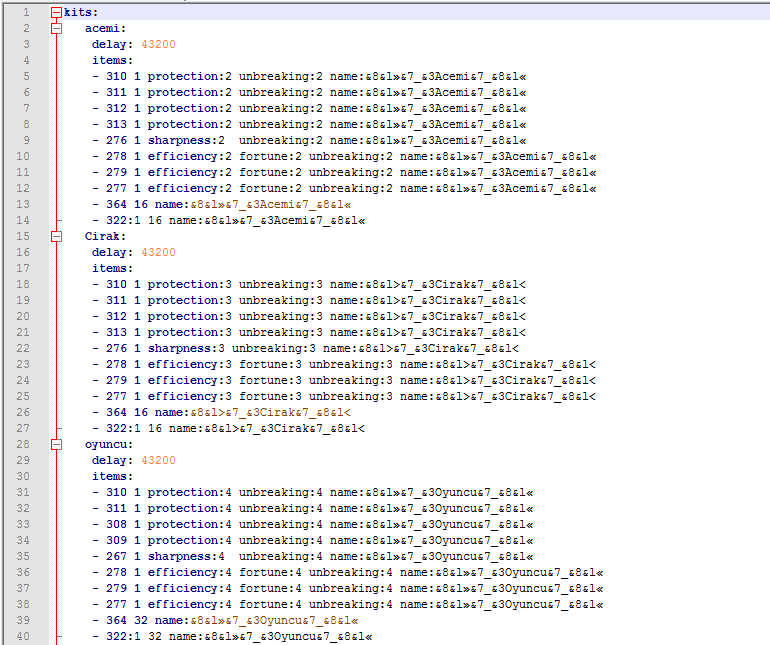The height and width of the screenshot is (645, 770).
Task: Click the kits: key text
Action: point(81,12)
